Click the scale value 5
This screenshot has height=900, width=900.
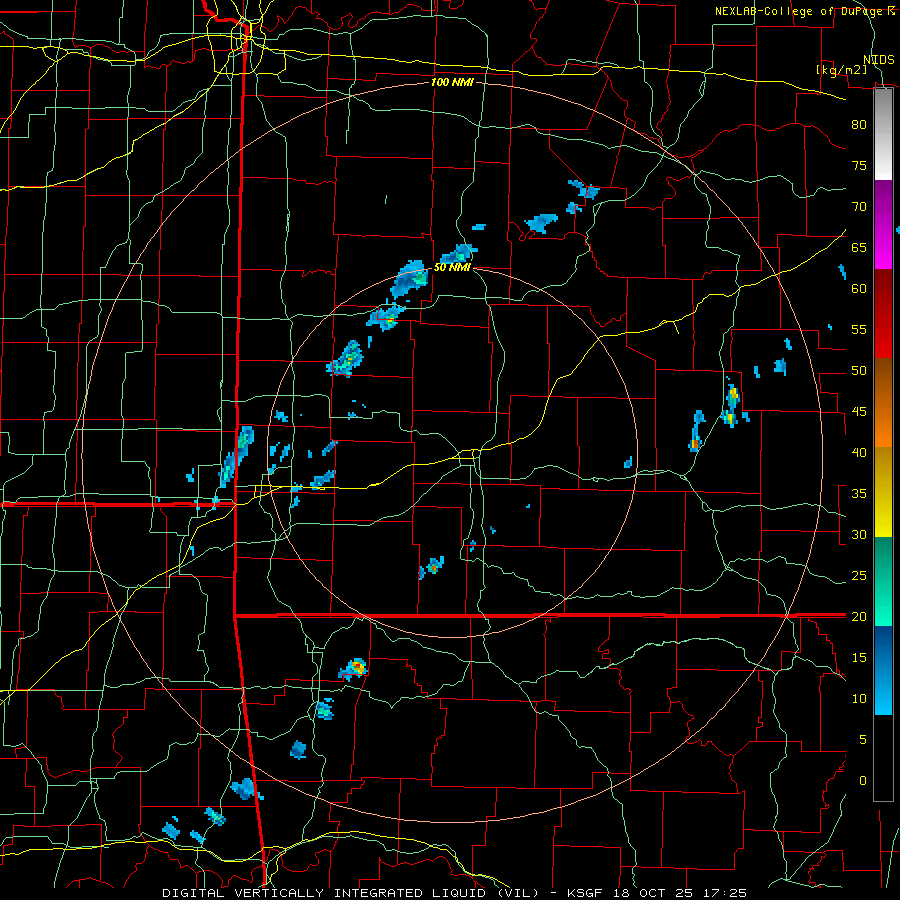(x=863, y=739)
